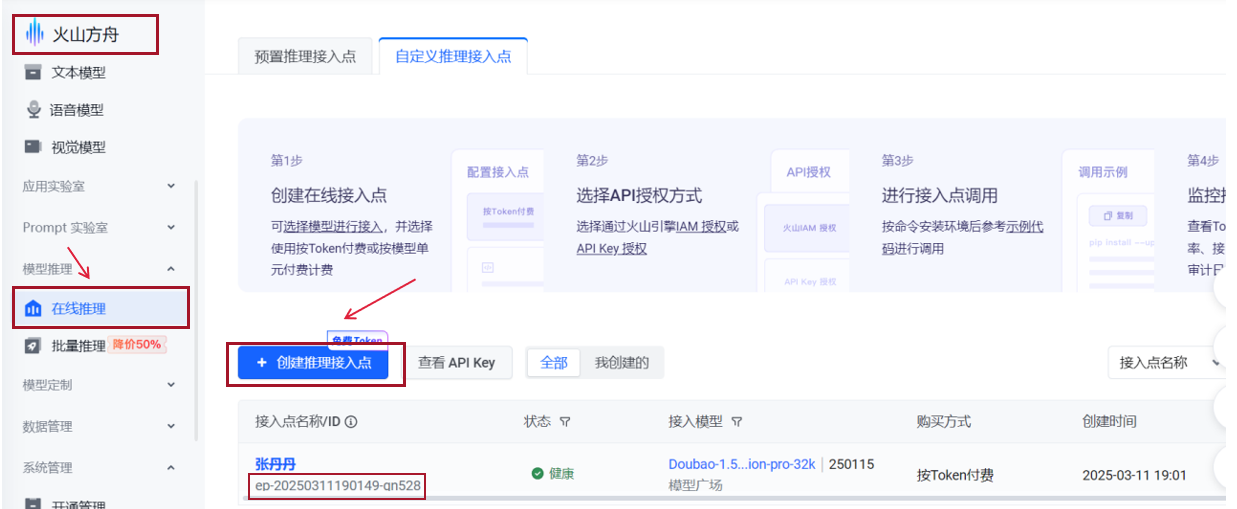The image size is (1237, 509).
Task: Switch to the 预置推理接入点 tab
Action: (x=306, y=57)
